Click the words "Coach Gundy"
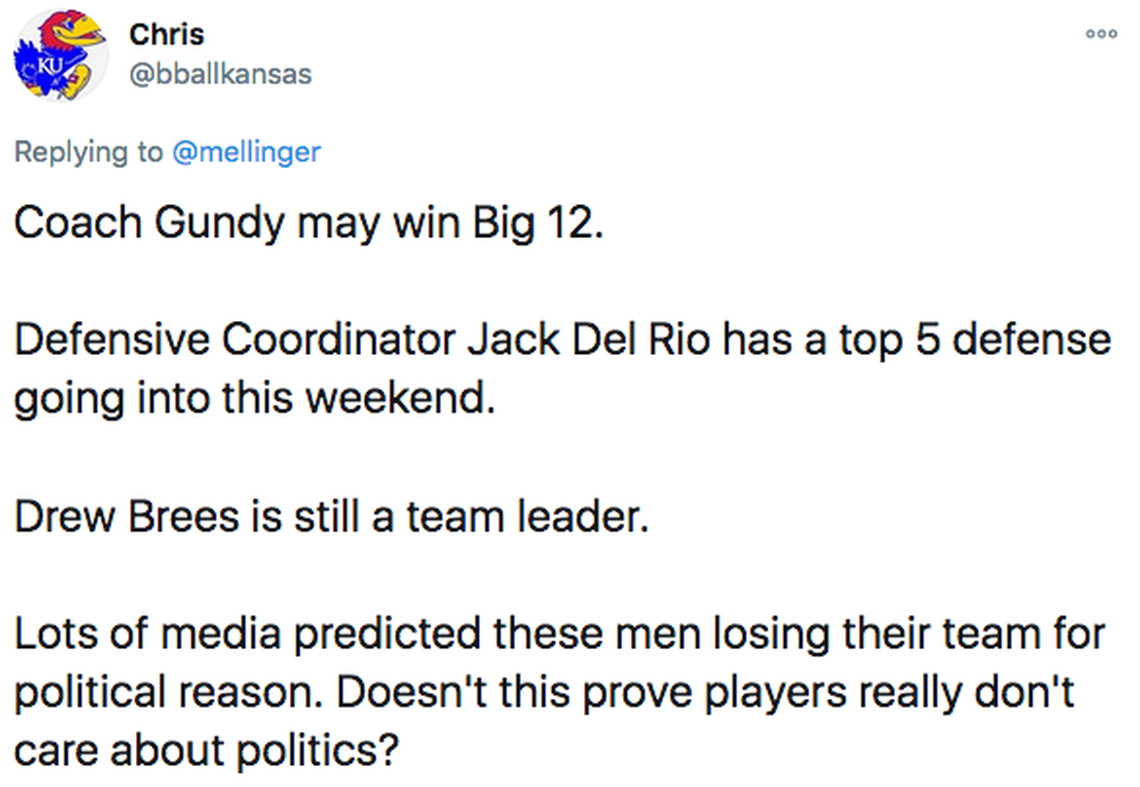 [x=149, y=223]
